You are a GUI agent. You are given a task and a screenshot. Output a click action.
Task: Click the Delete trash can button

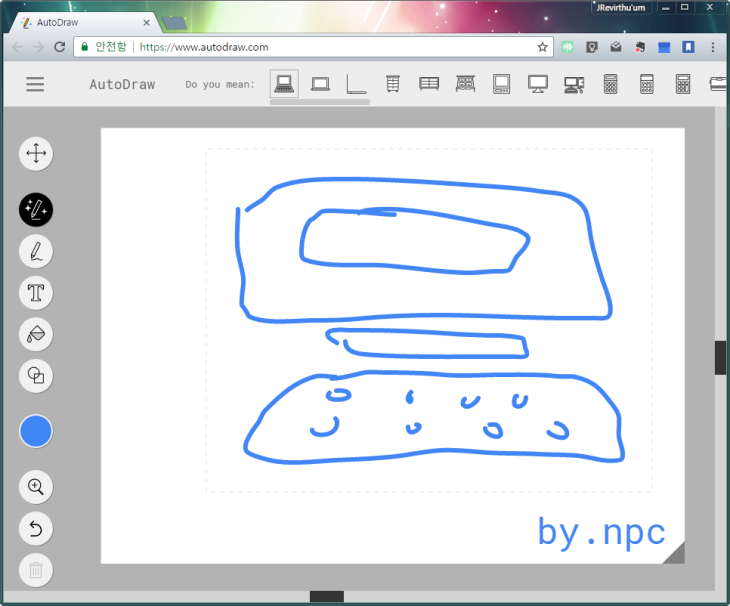tap(36, 570)
